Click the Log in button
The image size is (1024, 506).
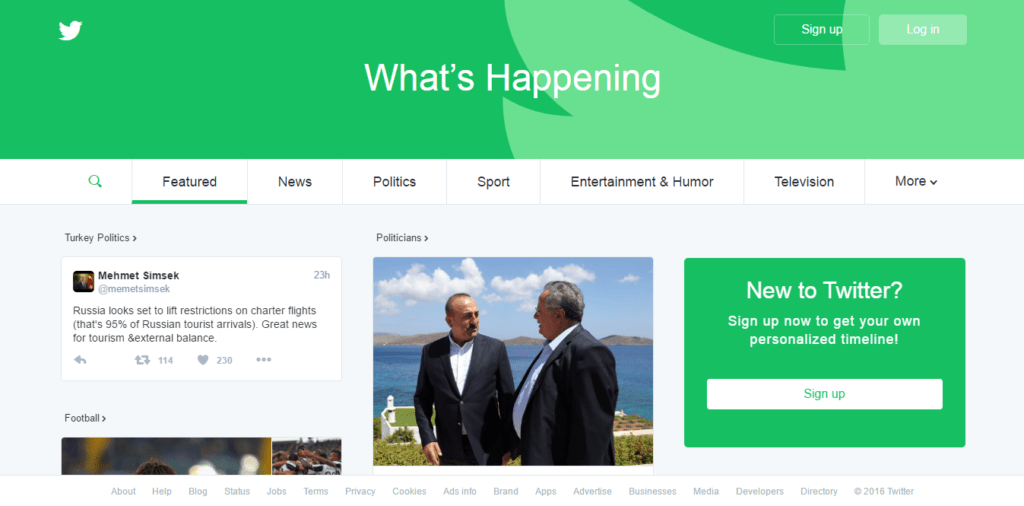click(923, 29)
